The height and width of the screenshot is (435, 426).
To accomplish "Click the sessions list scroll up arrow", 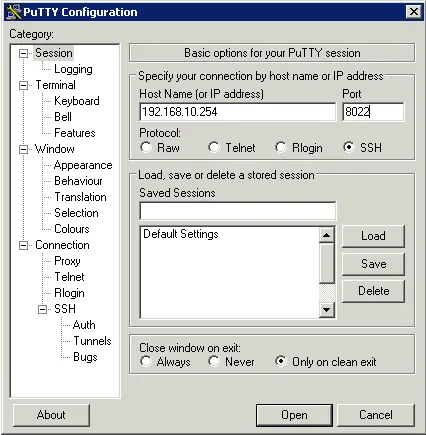I will click(x=327, y=235).
